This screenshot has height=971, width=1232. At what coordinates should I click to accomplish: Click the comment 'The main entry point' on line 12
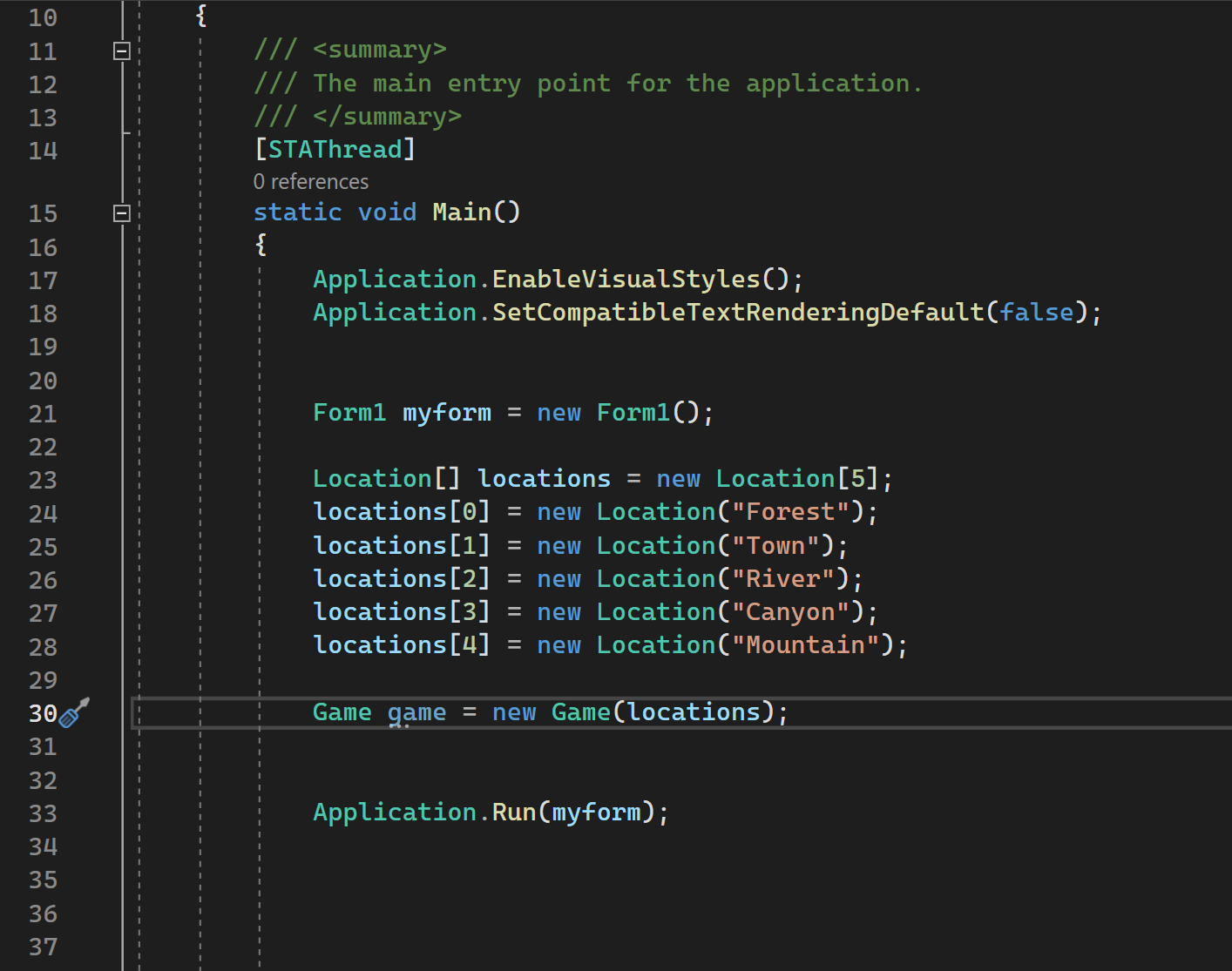(462, 84)
